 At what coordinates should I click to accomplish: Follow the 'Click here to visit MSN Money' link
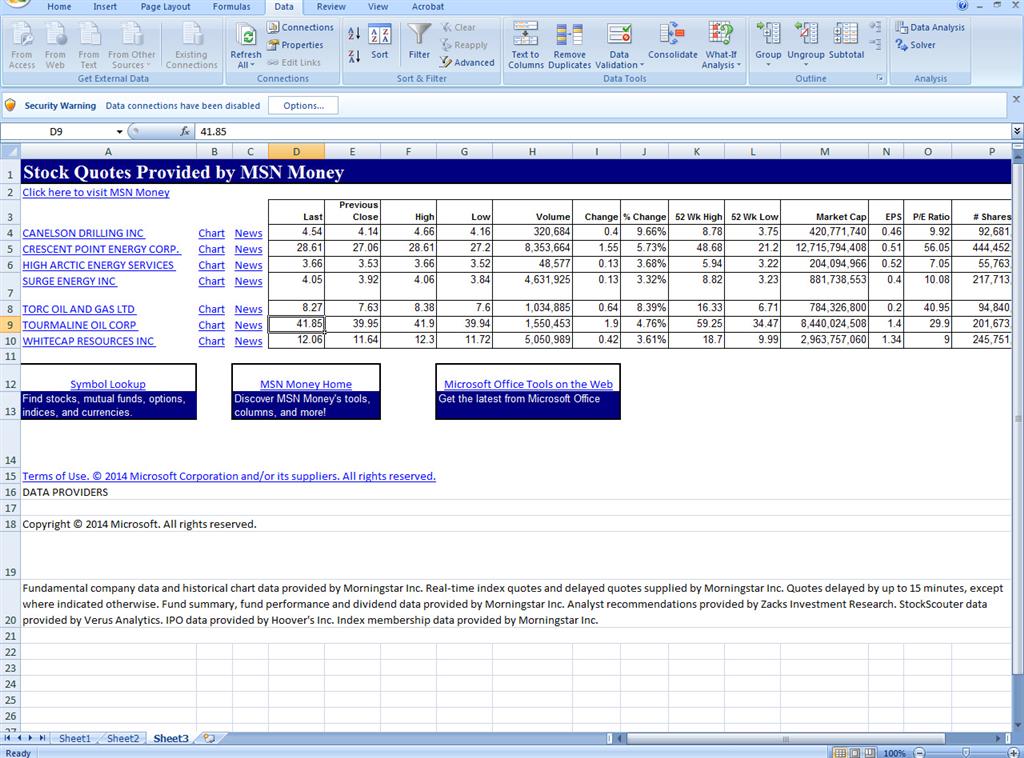(96, 193)
